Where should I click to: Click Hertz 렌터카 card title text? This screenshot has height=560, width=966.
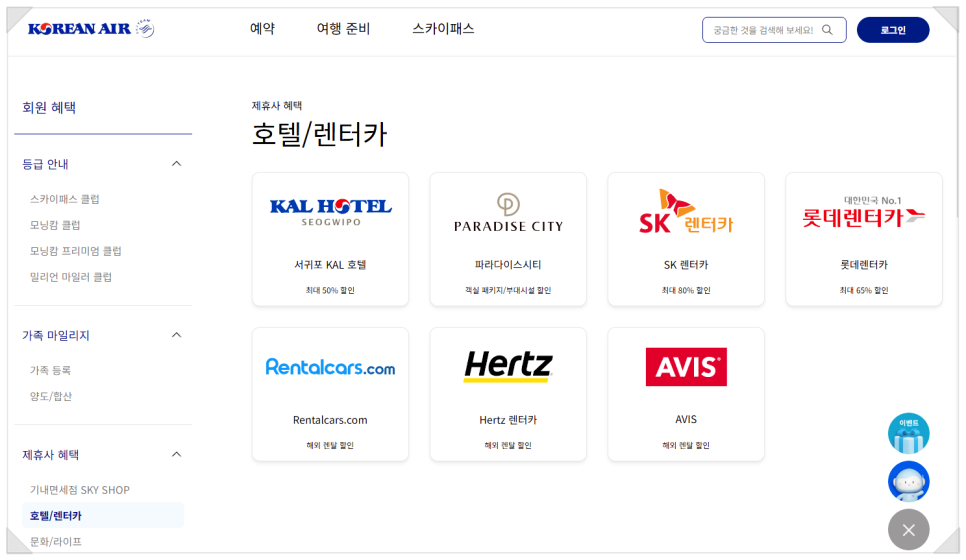tap(508, 420)
